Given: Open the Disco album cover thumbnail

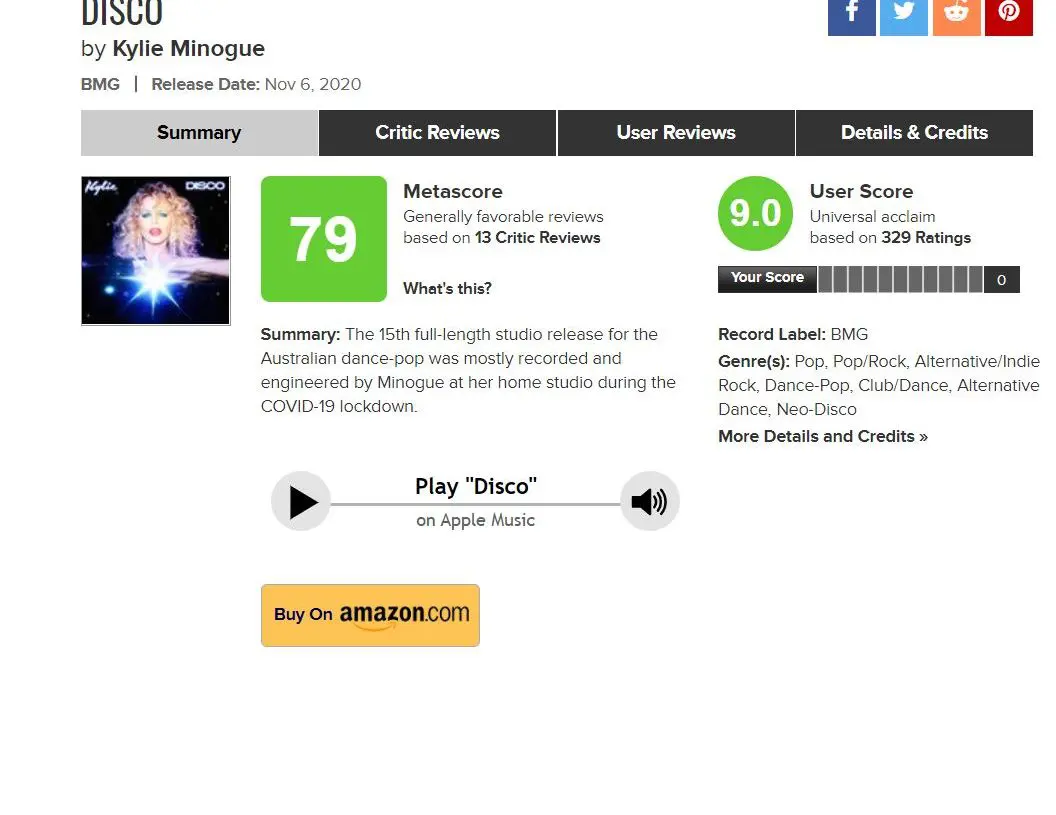Looking at the screenshot, I should click(x=156, y=251).
